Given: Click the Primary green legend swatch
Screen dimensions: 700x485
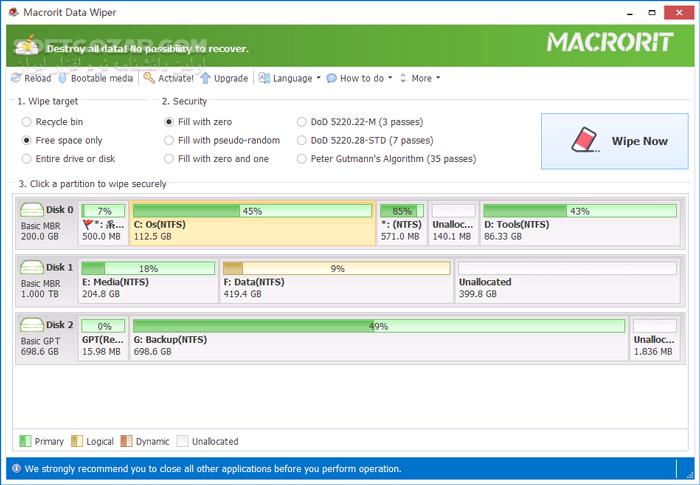Looking at the screenshot, I should 25,441.
